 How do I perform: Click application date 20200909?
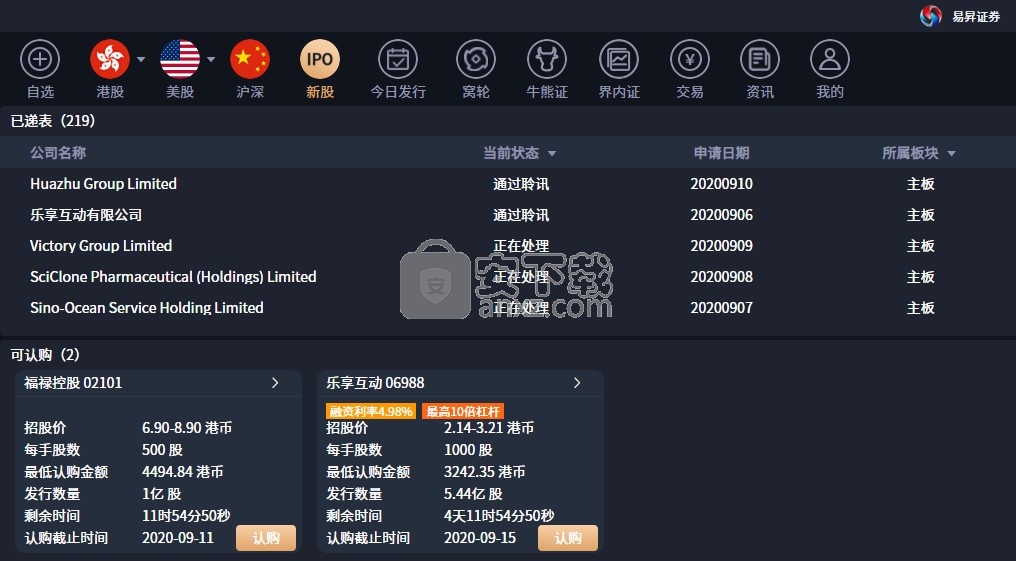[x=721, y=246]
